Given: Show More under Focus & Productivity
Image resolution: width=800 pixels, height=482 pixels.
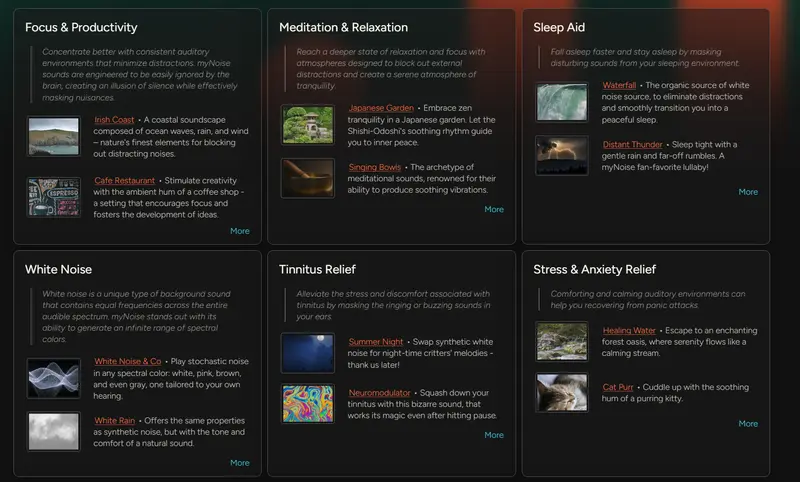Looking at the screenshot, I should point(239,231).
